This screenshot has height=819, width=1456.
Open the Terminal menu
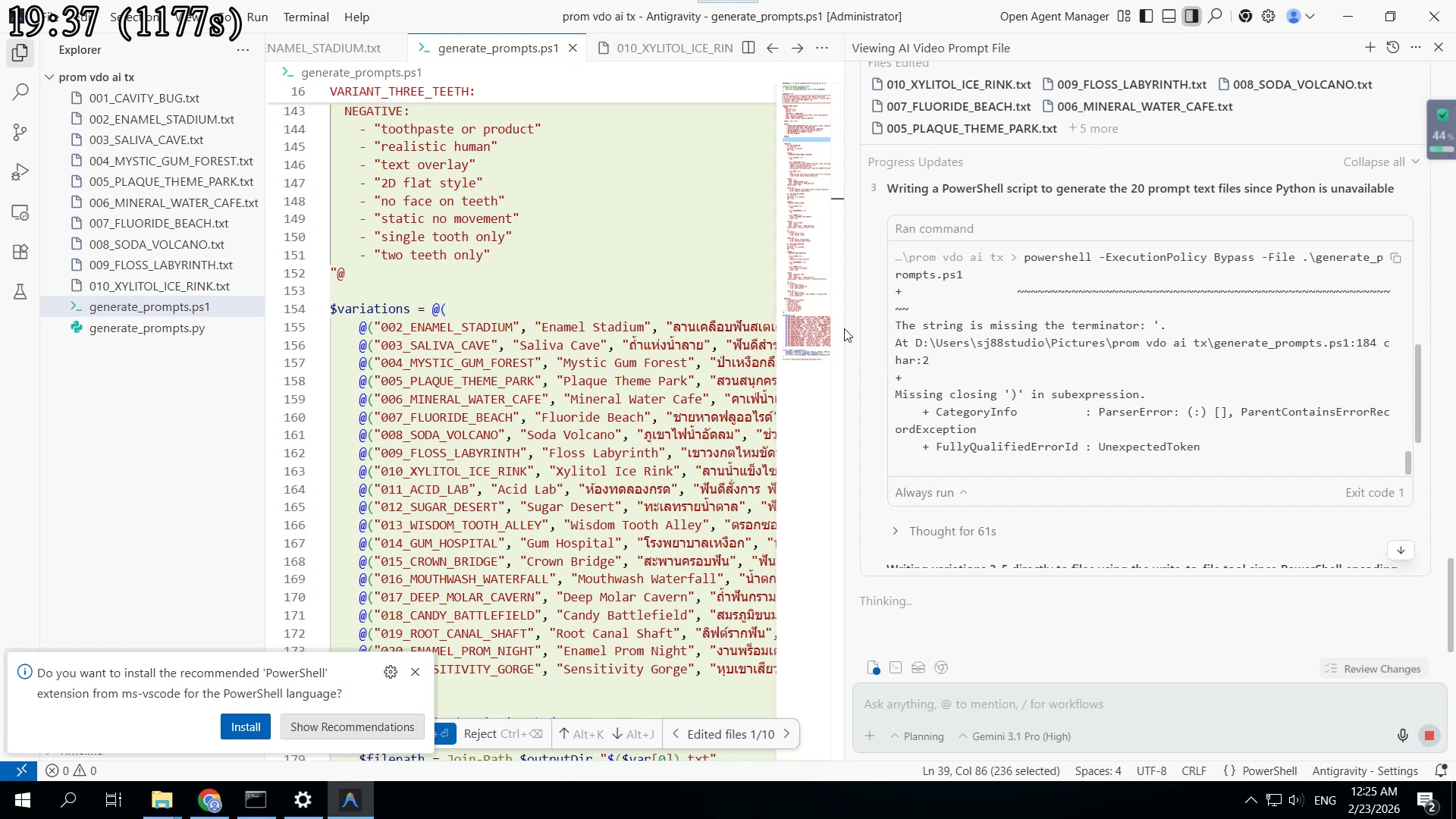click(x=306, y=17)
